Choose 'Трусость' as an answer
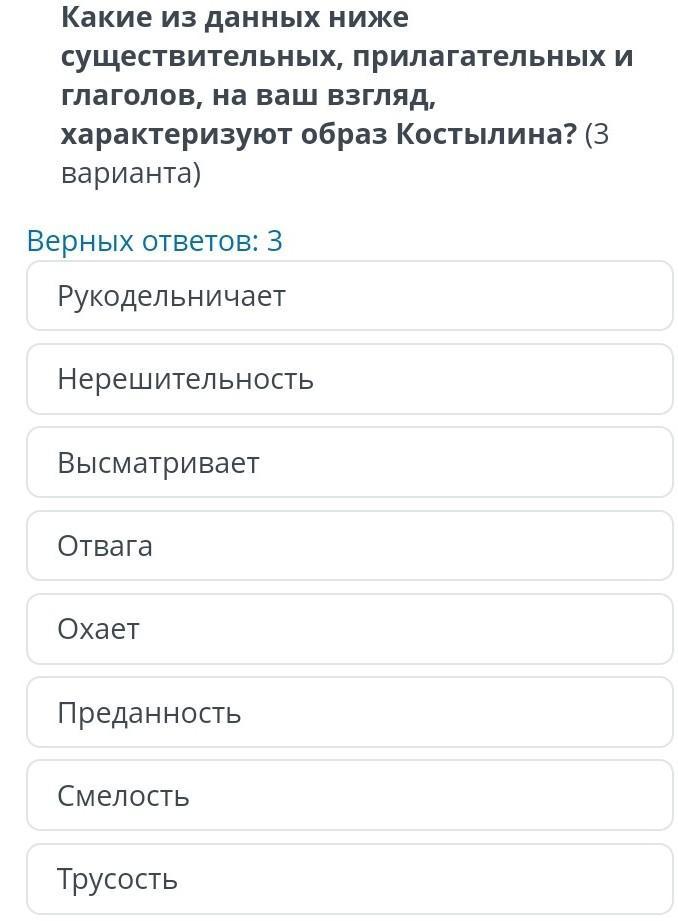The width and height of the screenshot is (678, 921). pyautogui.click(x=349, y=879)
